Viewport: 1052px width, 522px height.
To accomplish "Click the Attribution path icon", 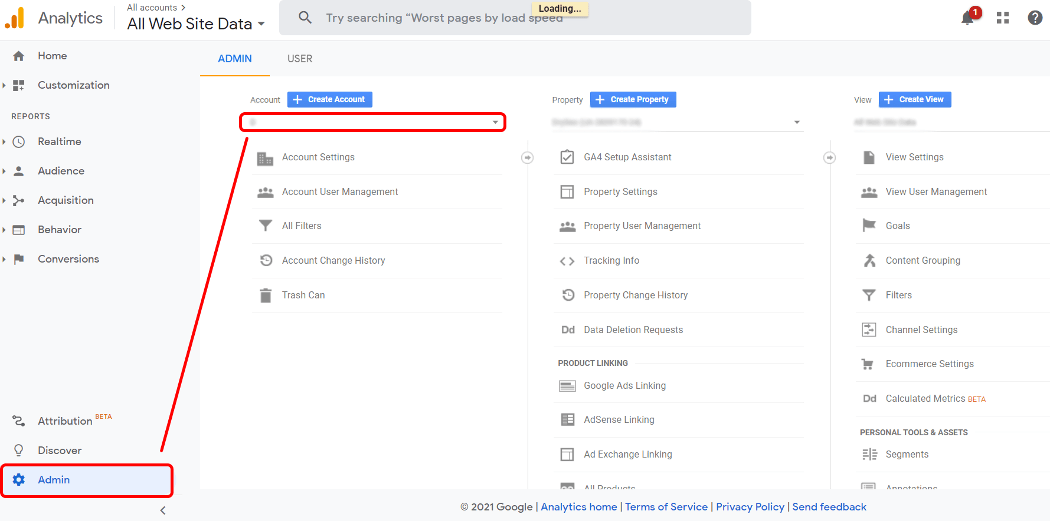I will pos(19,421).
